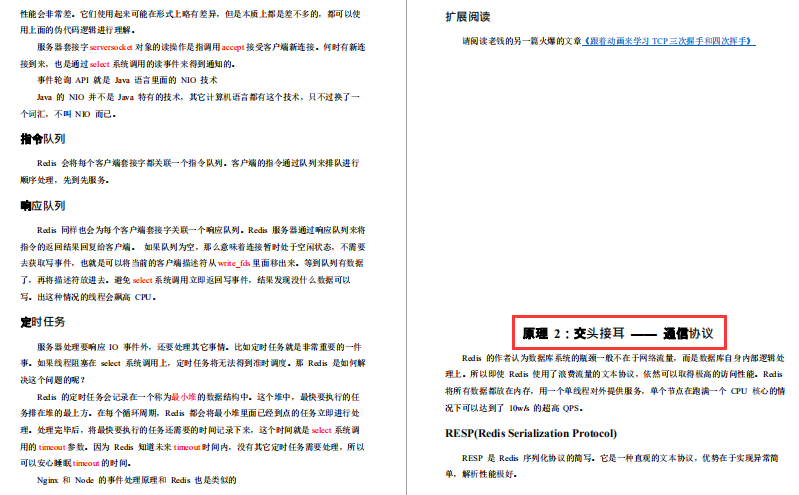
Task: Click the 指令队列 heading
Action: coord(43,139)
